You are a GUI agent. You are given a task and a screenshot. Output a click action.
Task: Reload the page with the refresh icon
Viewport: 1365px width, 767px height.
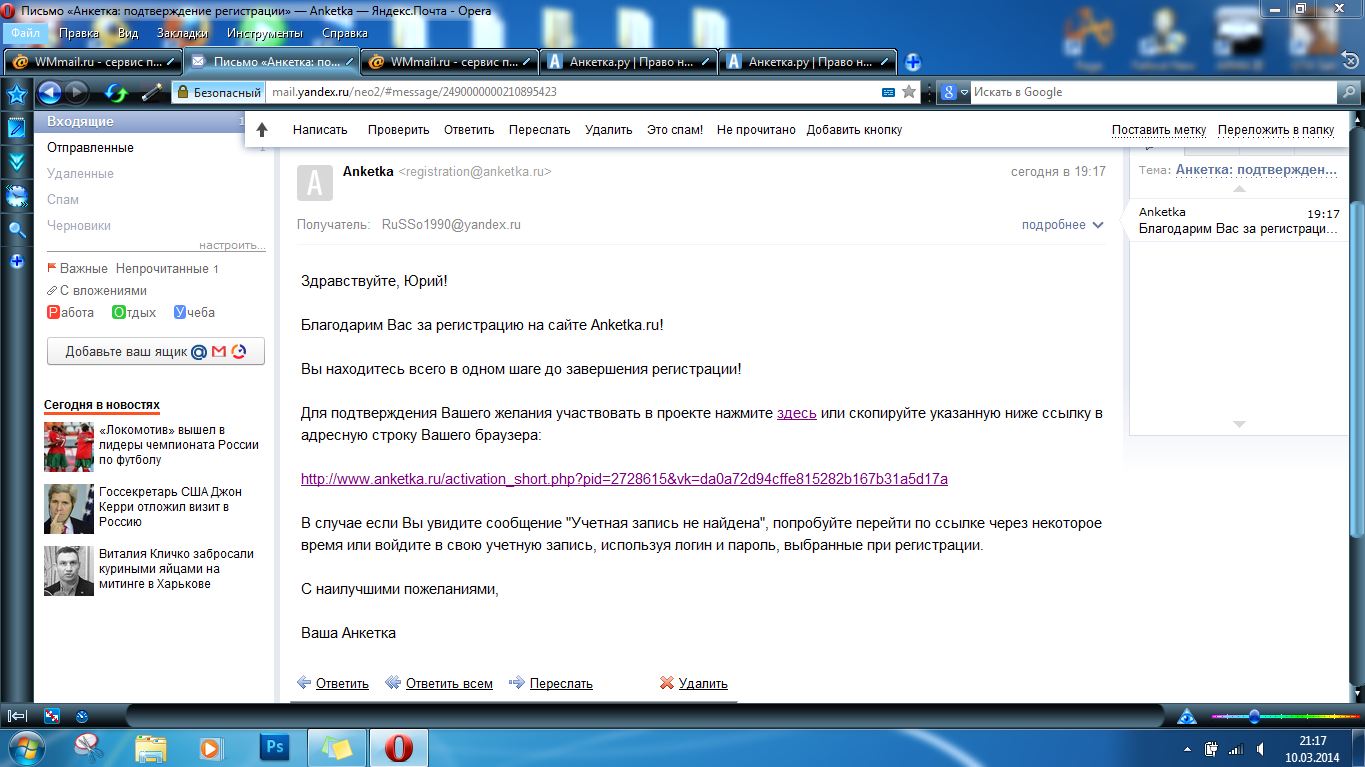pos(117,93)
